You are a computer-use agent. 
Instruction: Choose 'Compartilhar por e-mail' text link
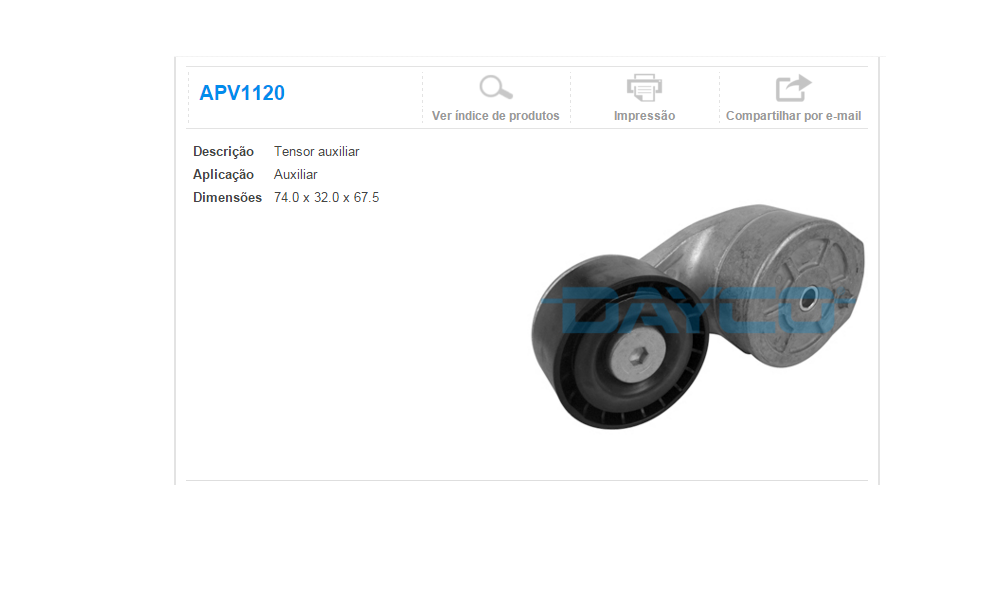pyautogui.click(x=793, y=116)
